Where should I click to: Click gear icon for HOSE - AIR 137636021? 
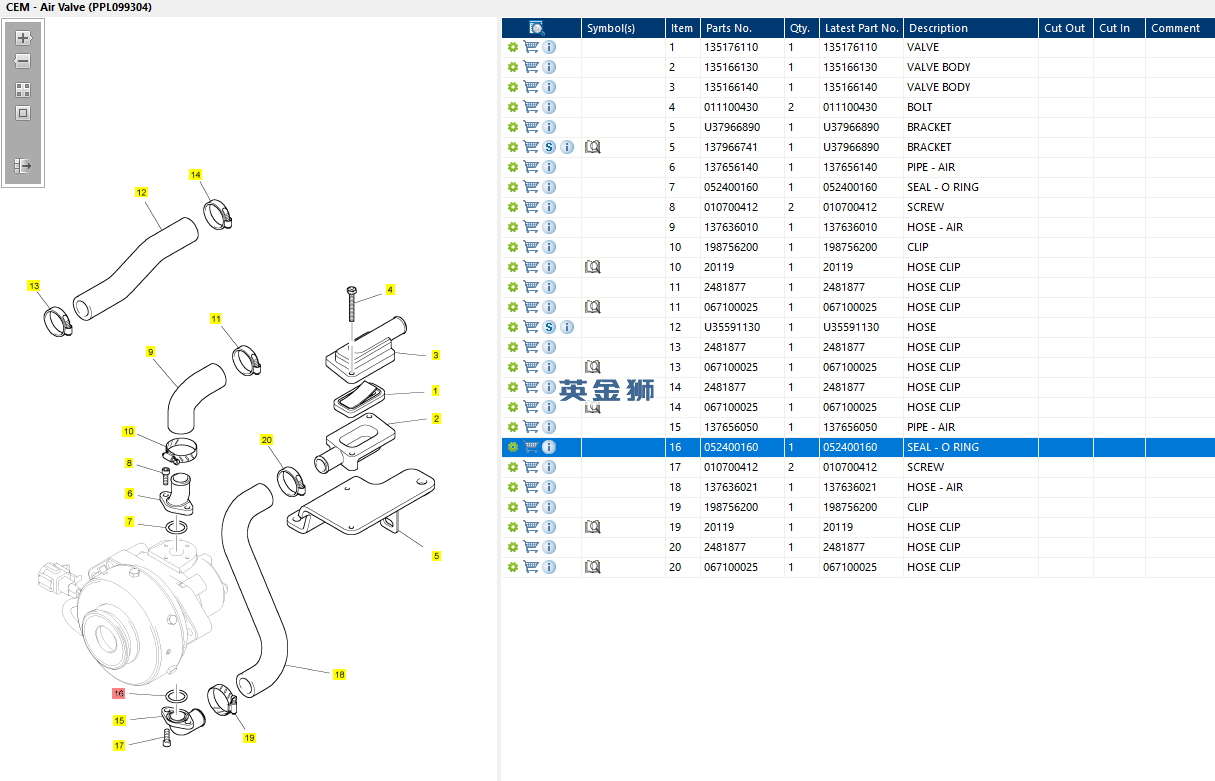[x=513, y=487]
